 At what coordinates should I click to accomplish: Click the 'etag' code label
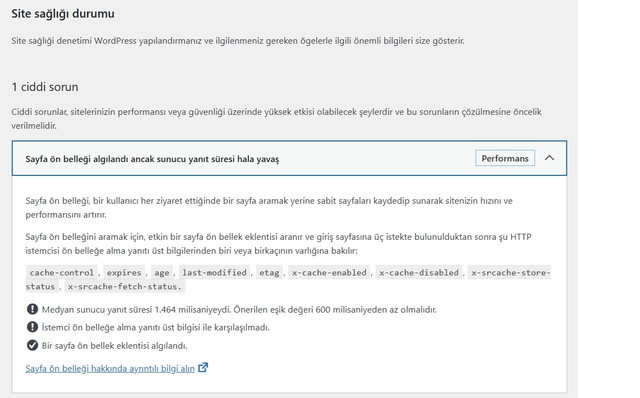click(x=269, y=272)
